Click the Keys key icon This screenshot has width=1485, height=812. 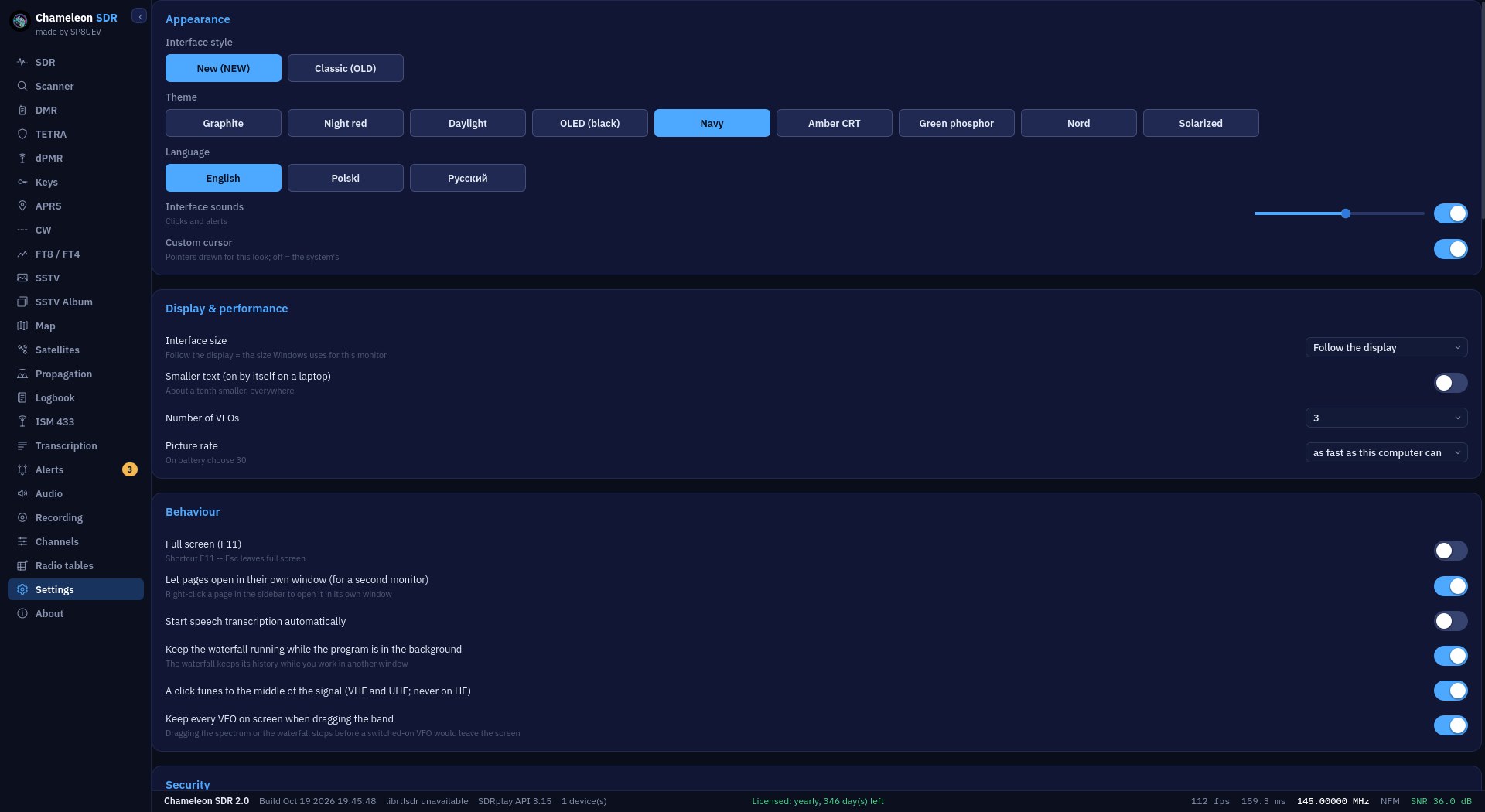pyautogui.click(x=22, y=182)
